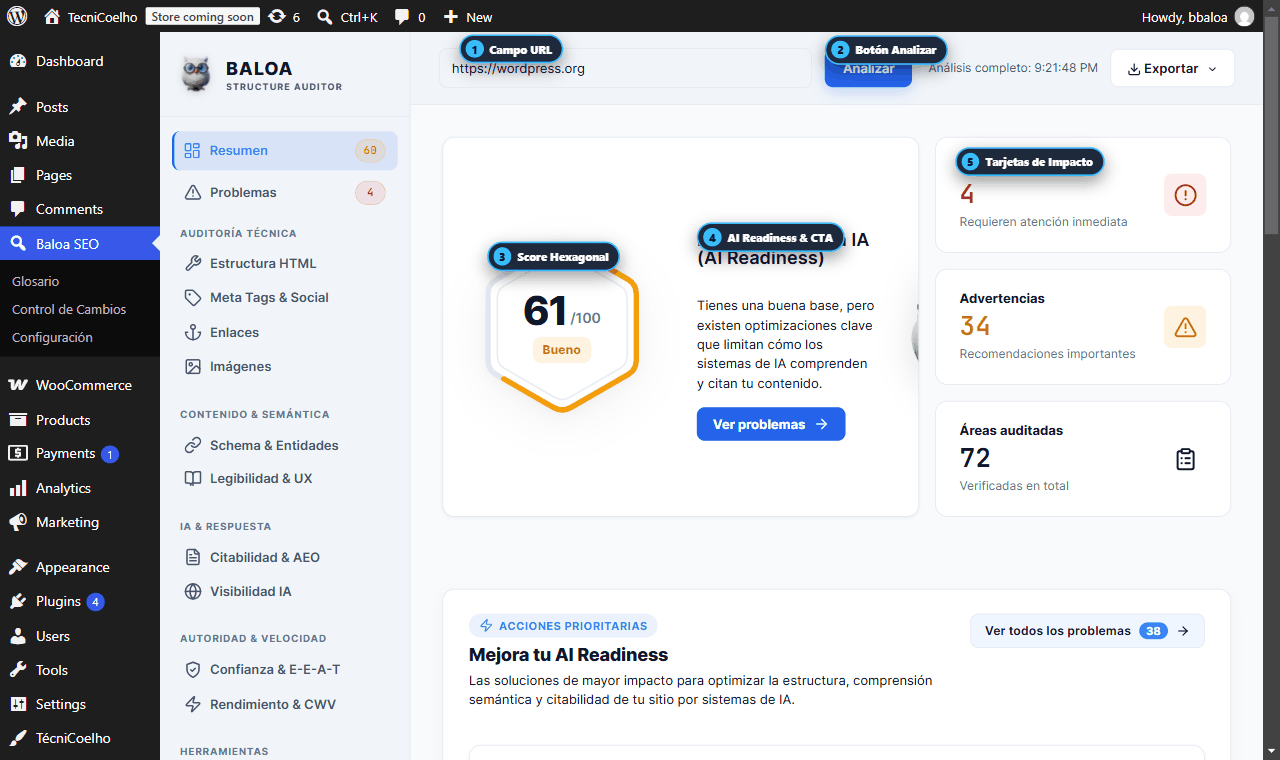Click the Payments menu icon
Viewport: 1280px width, 760px height.
(18, 453)
